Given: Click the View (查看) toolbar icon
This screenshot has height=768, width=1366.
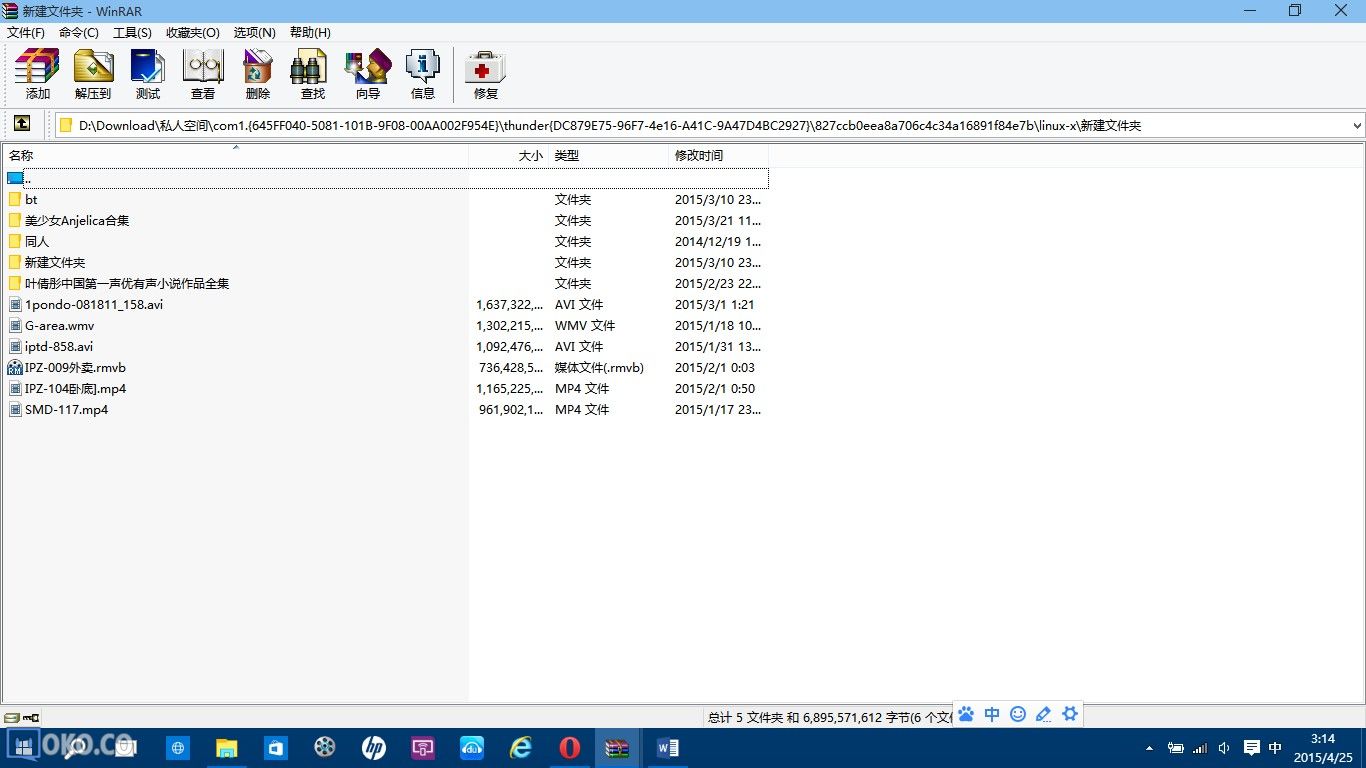Looking at the screenshot, I should point(203,74).
